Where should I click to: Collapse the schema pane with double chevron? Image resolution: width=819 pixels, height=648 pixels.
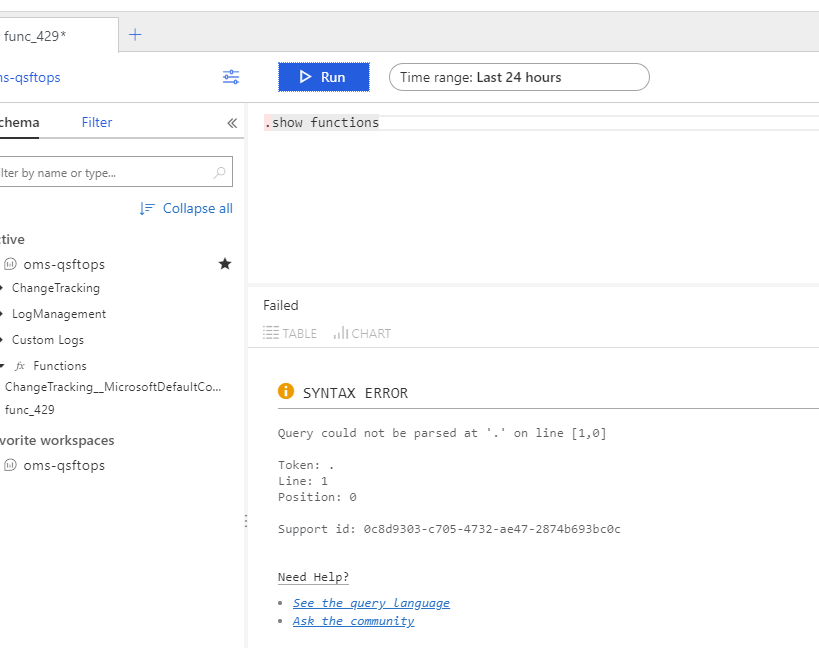click(x=232, y=123)
